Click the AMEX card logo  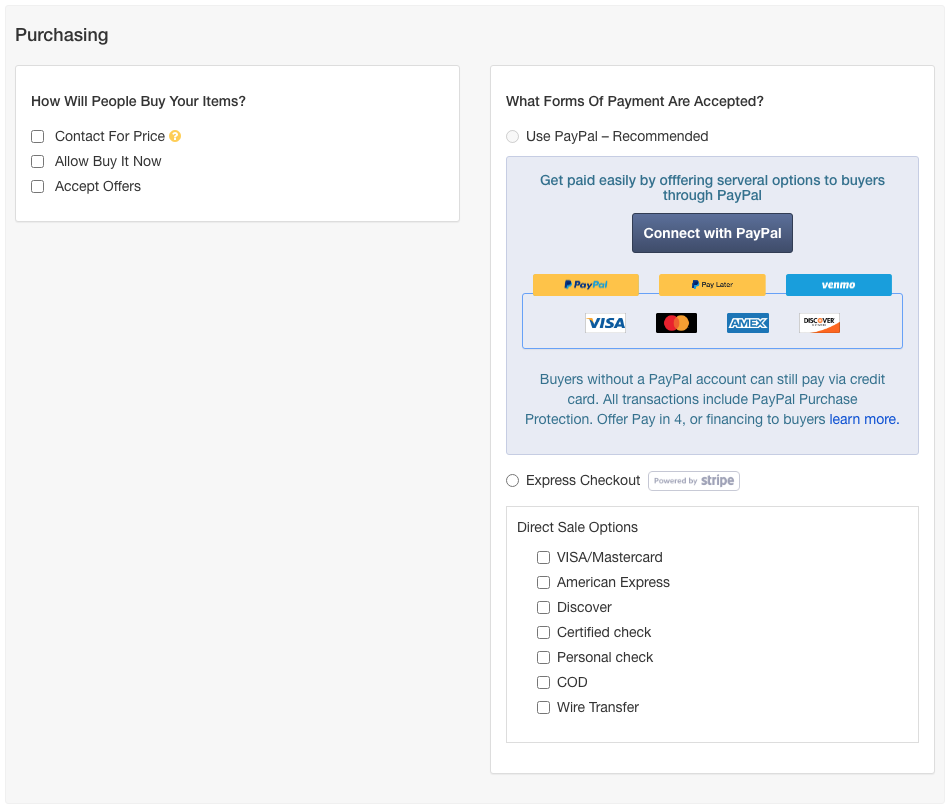[x=748, y=323]
